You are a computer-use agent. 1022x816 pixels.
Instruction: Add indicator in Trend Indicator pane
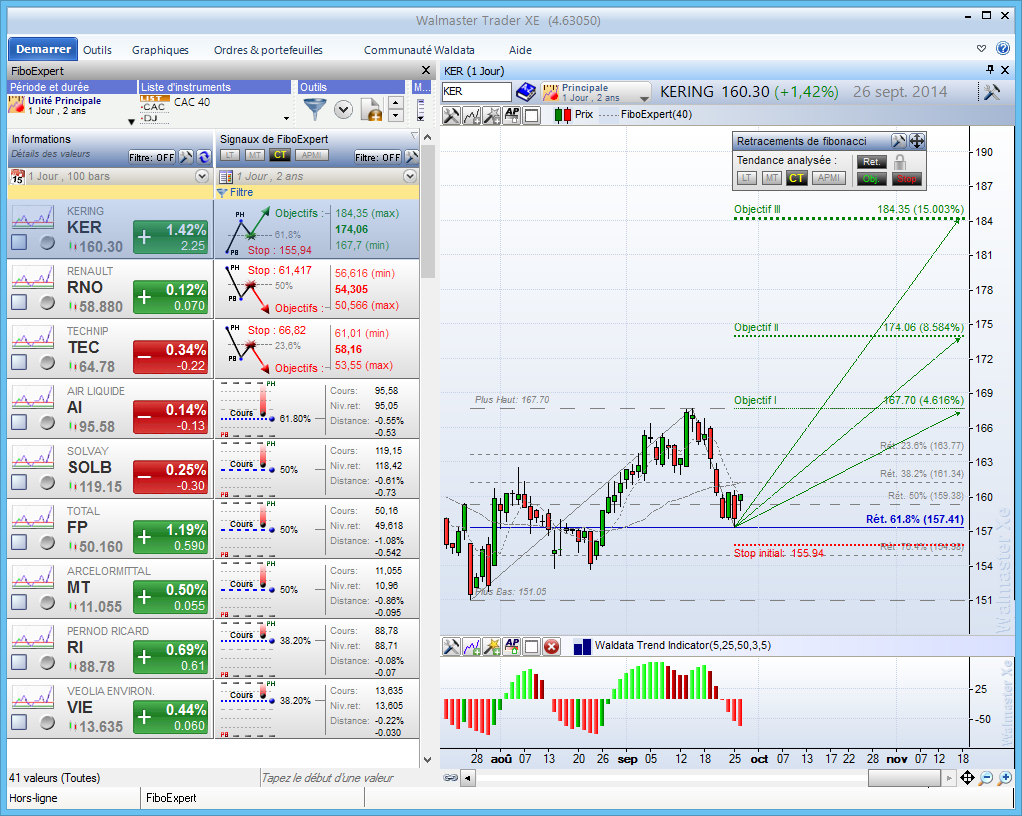point(471,647)
